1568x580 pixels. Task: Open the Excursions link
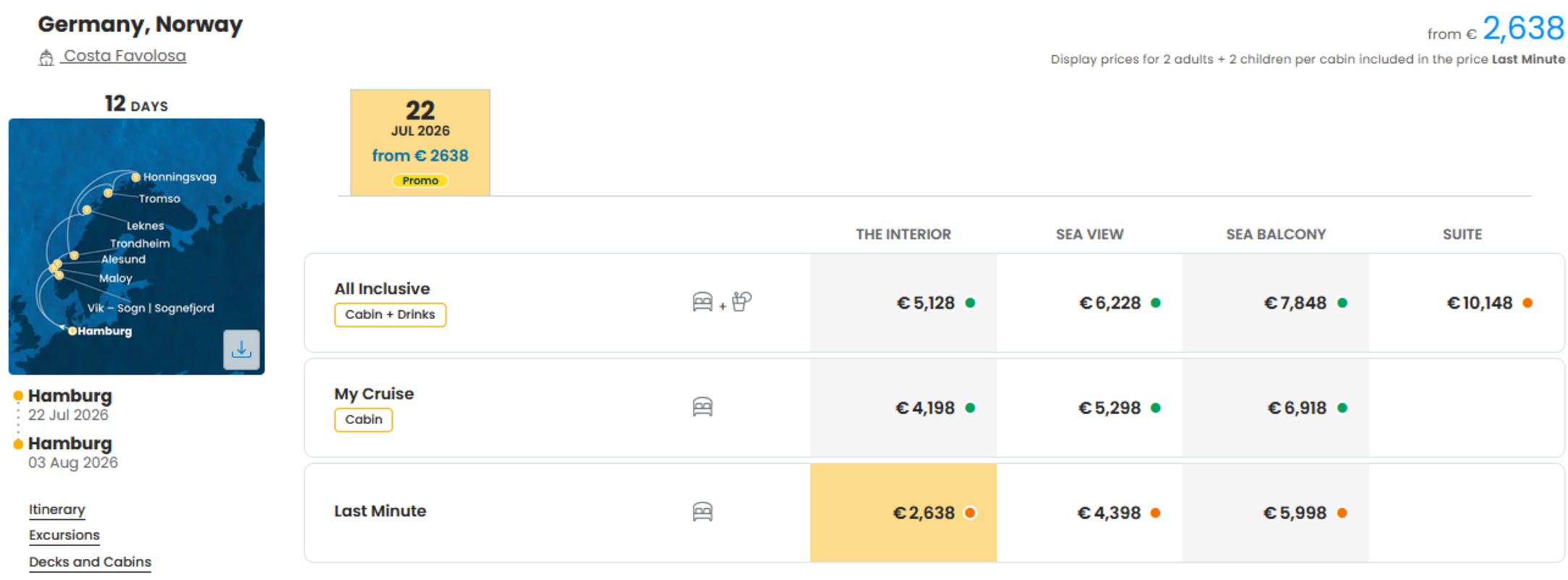(64, 535)
